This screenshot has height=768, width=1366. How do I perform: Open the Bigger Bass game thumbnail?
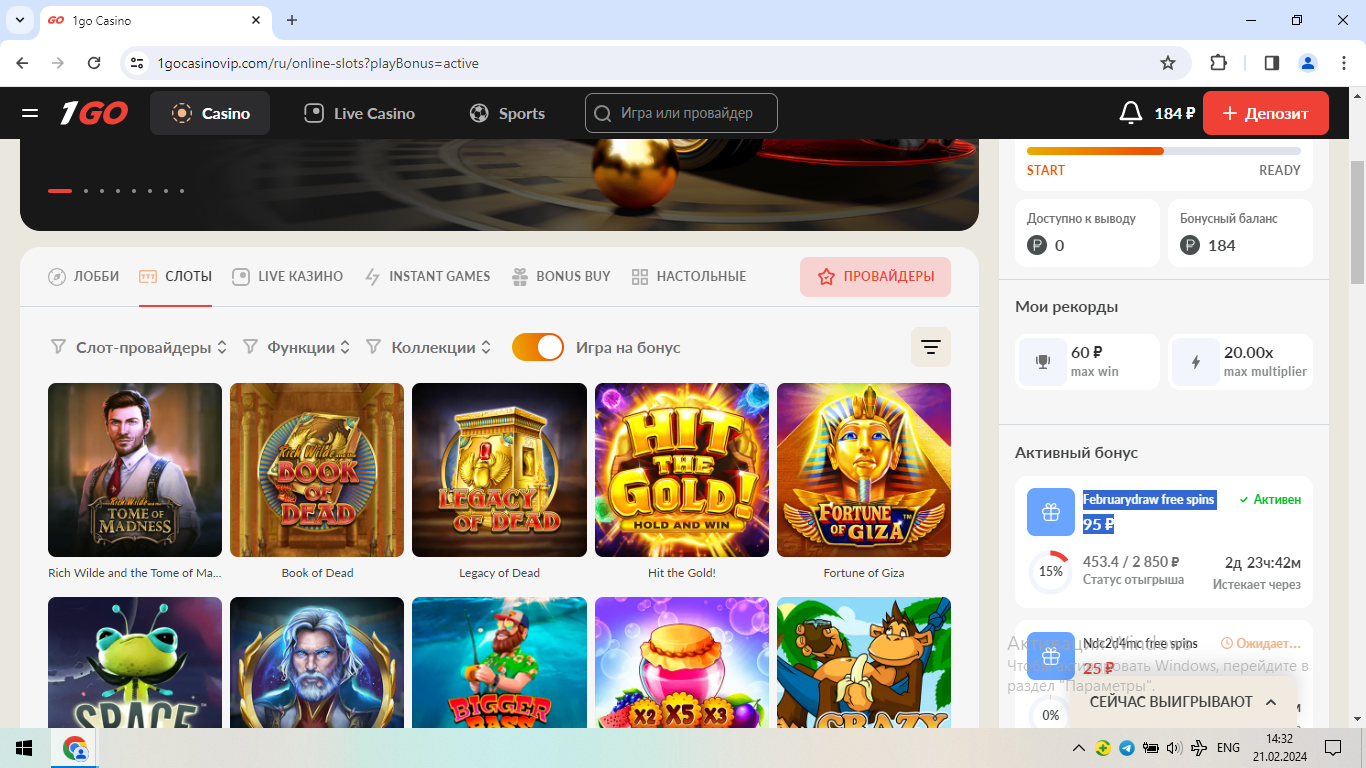click(499, 662)
